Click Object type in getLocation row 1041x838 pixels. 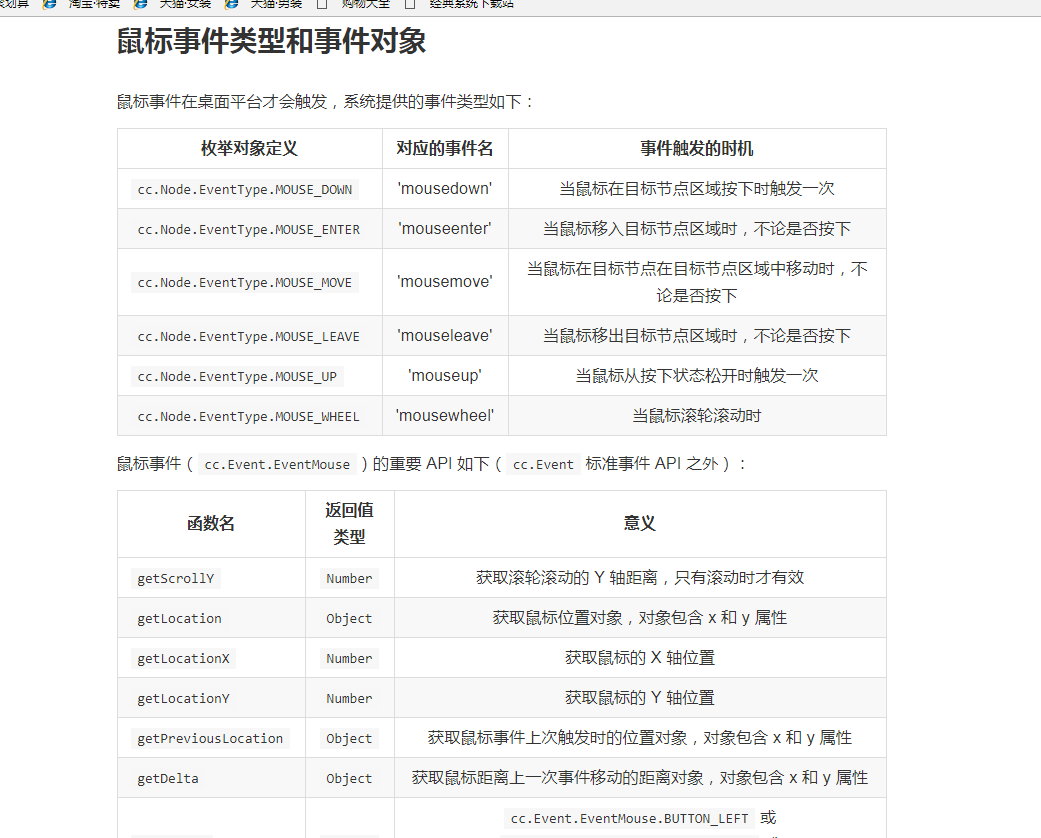[x=349, y=618]
